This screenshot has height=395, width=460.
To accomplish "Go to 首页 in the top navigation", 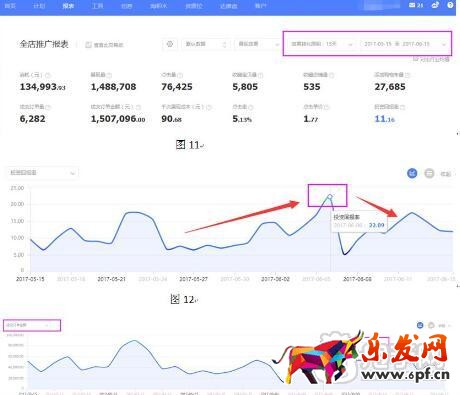I will 10,6.
